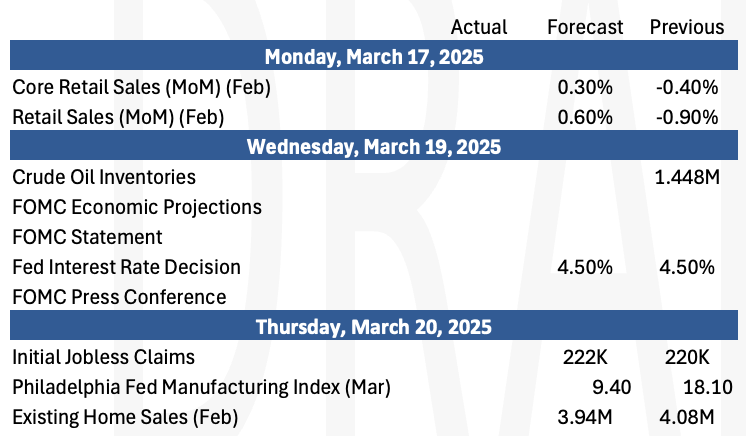Select the Initial Jobless Claims row
Screen dimensions: 746x436
coord(374,357)
